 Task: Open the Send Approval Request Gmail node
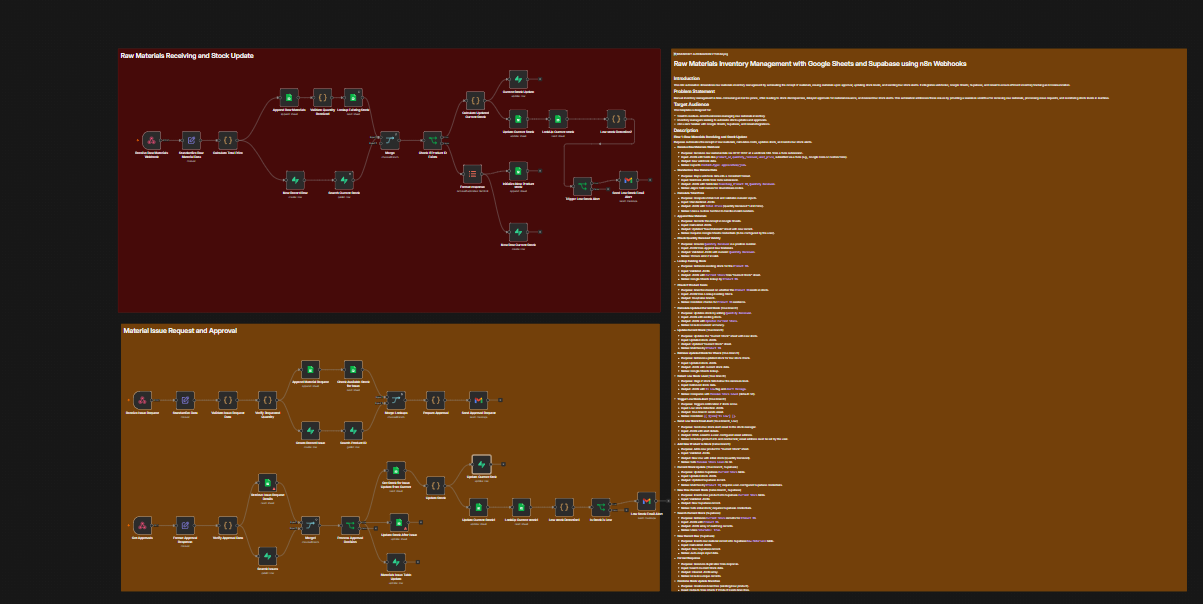478,399
